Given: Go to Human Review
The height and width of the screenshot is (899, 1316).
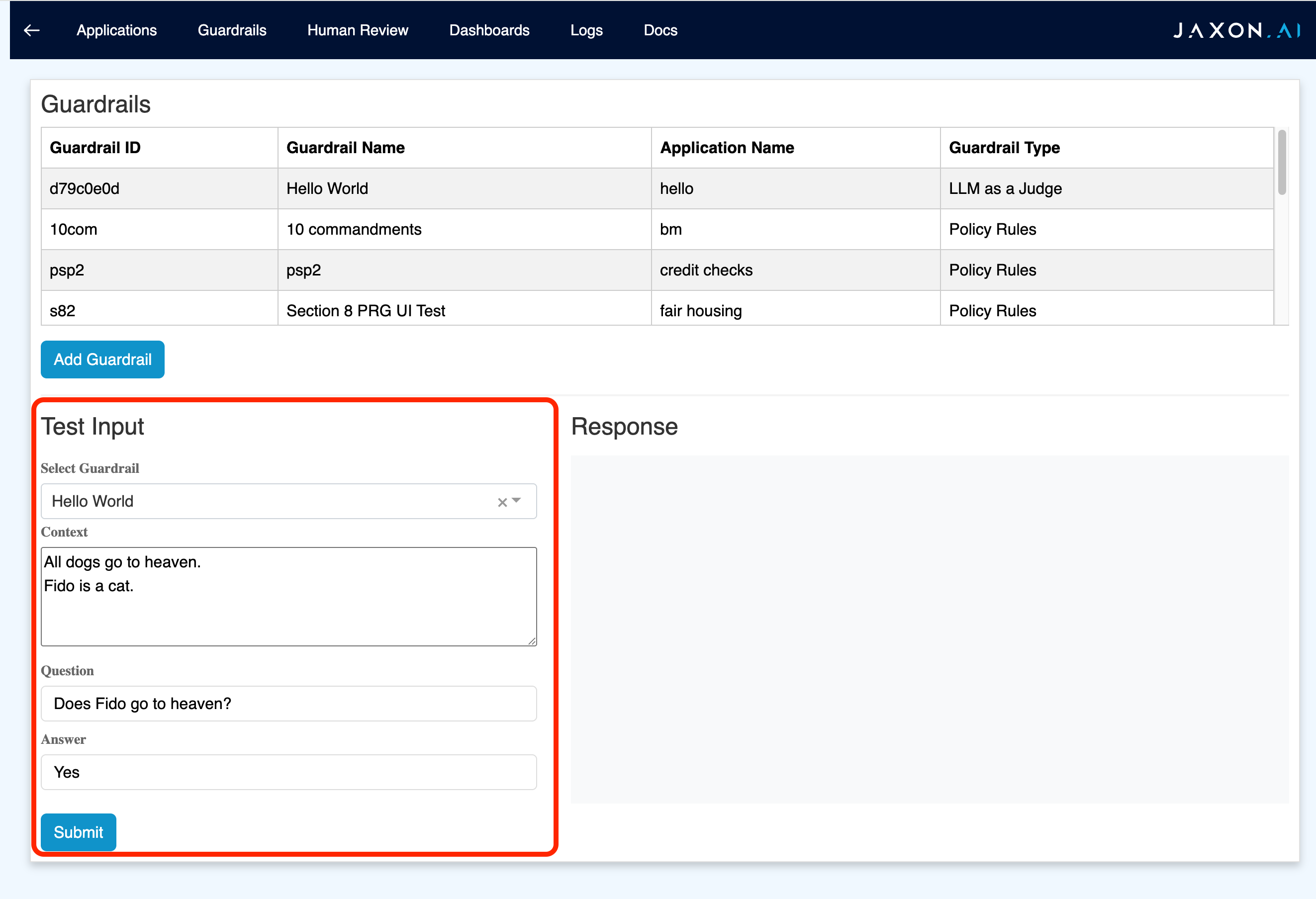Looking at the screenshot, I should pyautogui.click(x=358, y=30).
